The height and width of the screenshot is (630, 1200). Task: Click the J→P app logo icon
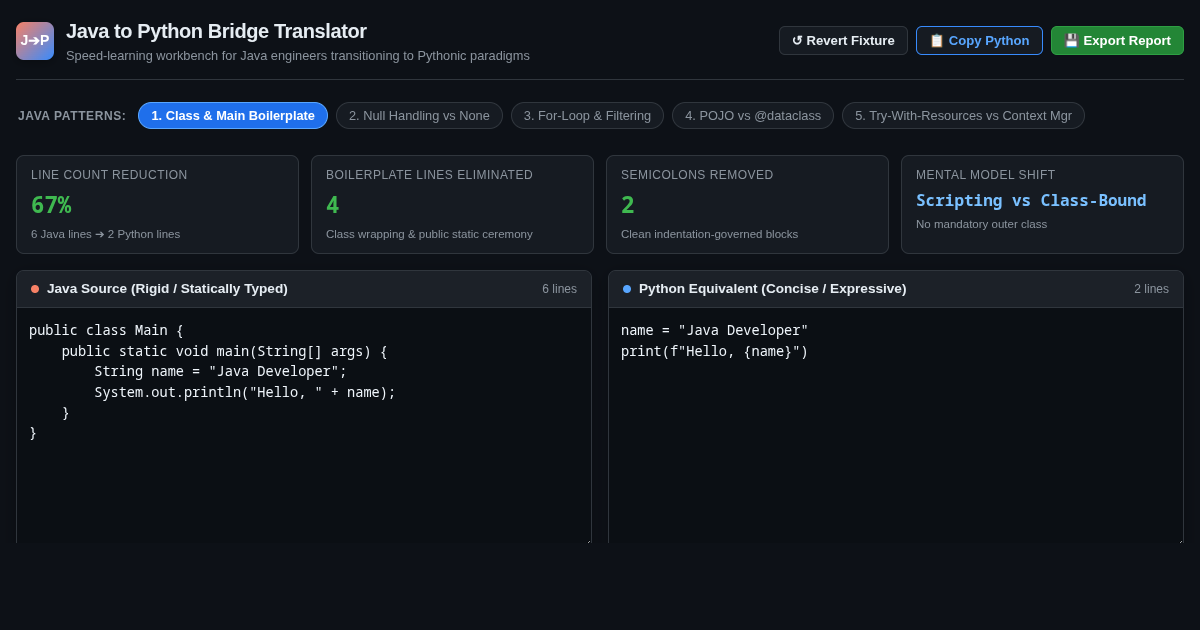(35, 41)
